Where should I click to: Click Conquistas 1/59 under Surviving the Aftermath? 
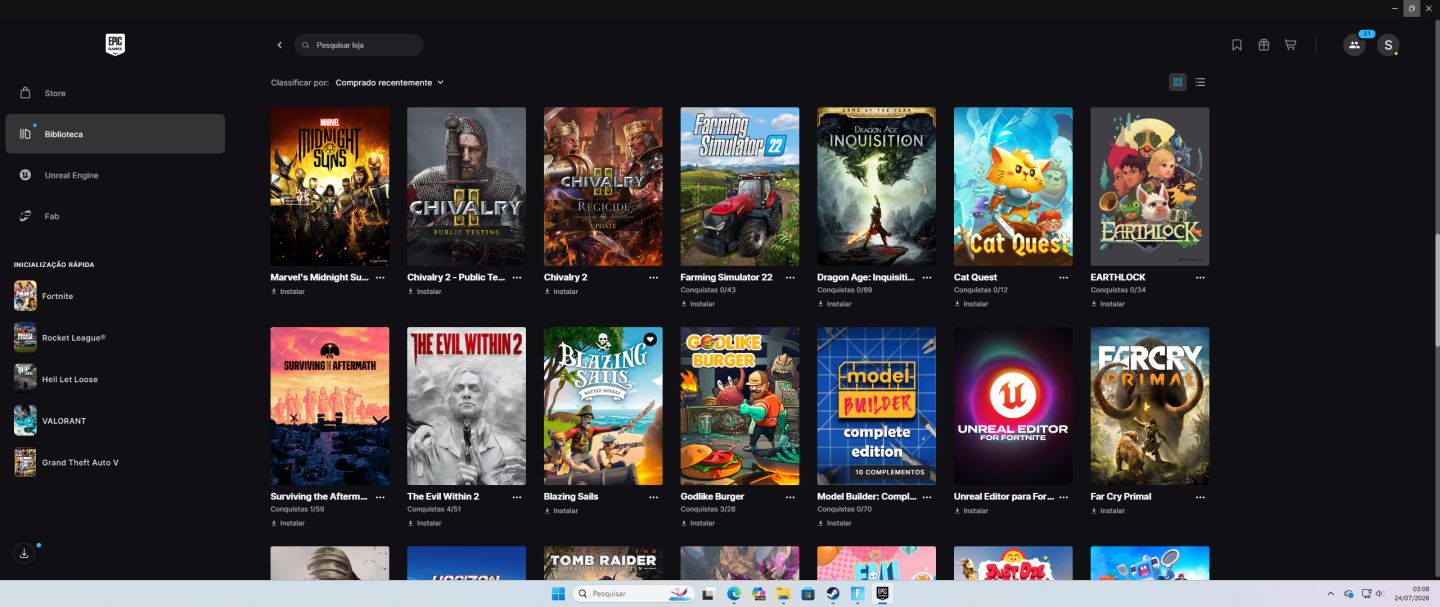pyautogui.click(x=298, y=509)
